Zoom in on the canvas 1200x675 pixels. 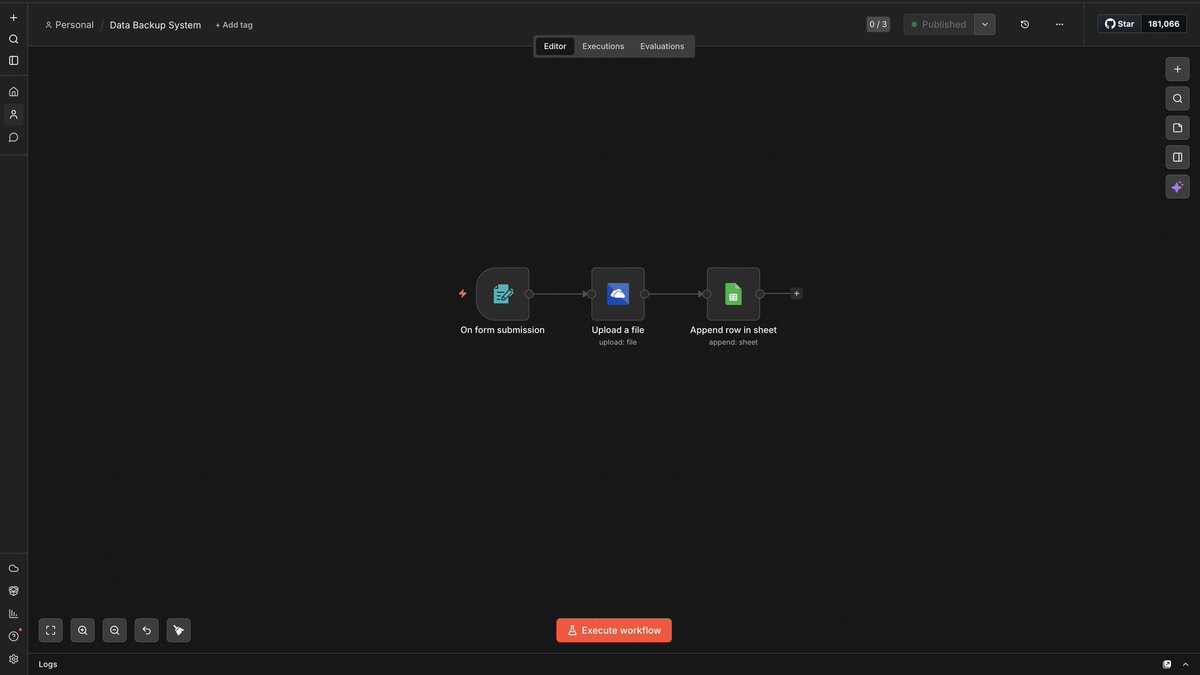(x=83, y=630)
